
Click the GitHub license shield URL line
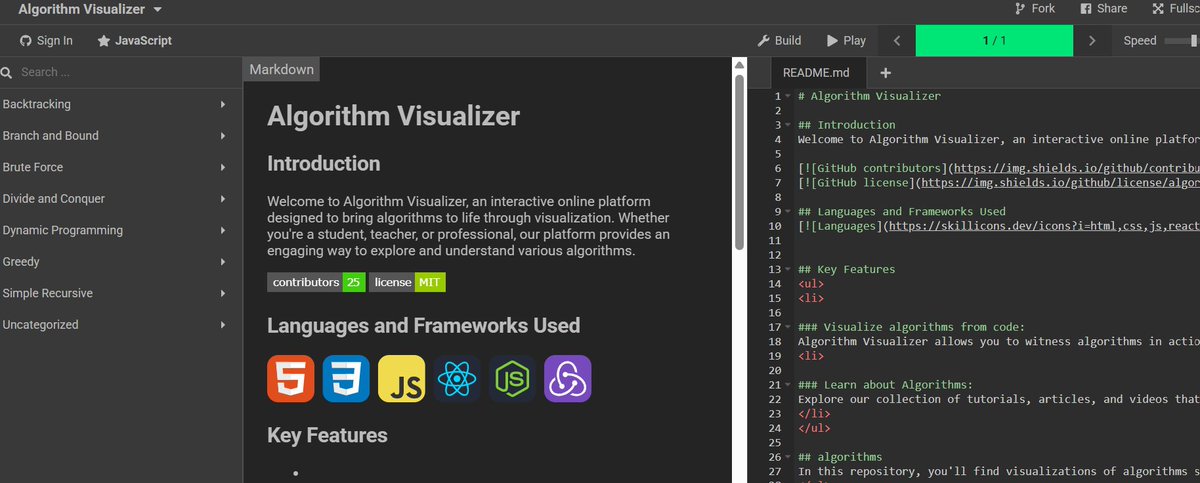[998, 182]
